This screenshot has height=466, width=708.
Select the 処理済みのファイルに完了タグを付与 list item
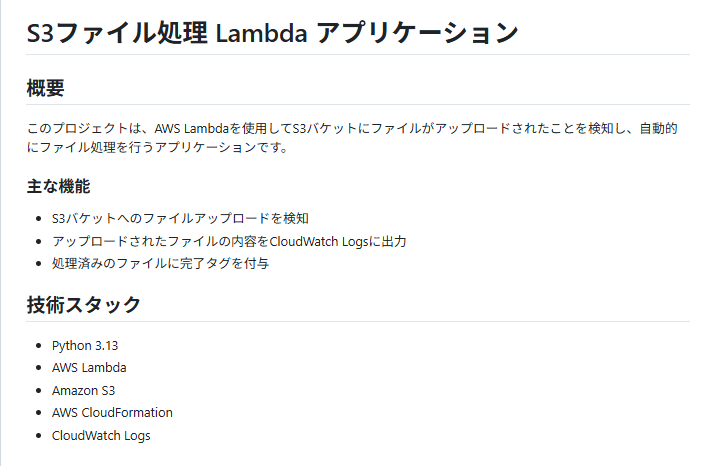[x=160, y=263]
